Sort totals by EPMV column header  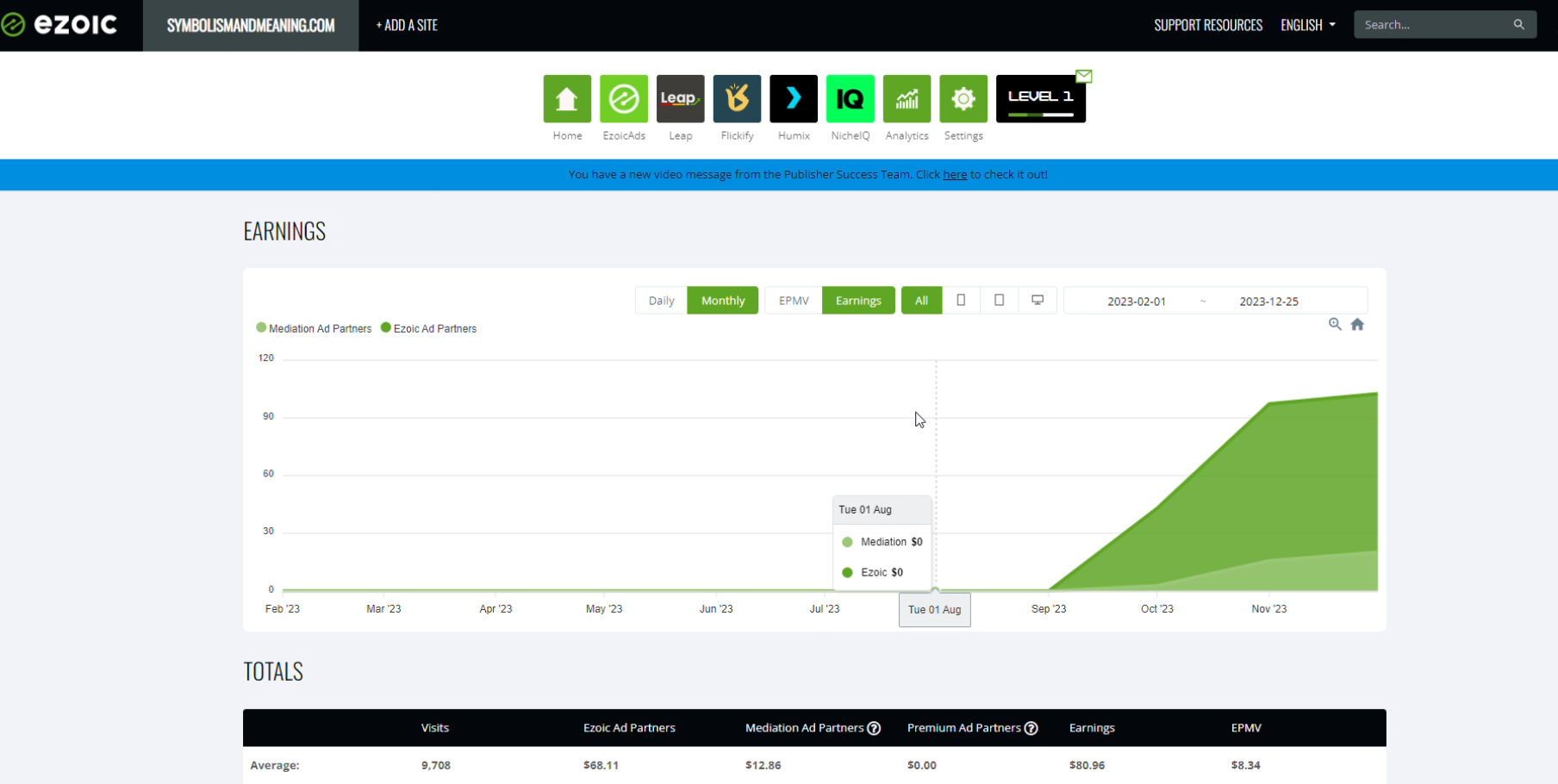point(1246,728)
